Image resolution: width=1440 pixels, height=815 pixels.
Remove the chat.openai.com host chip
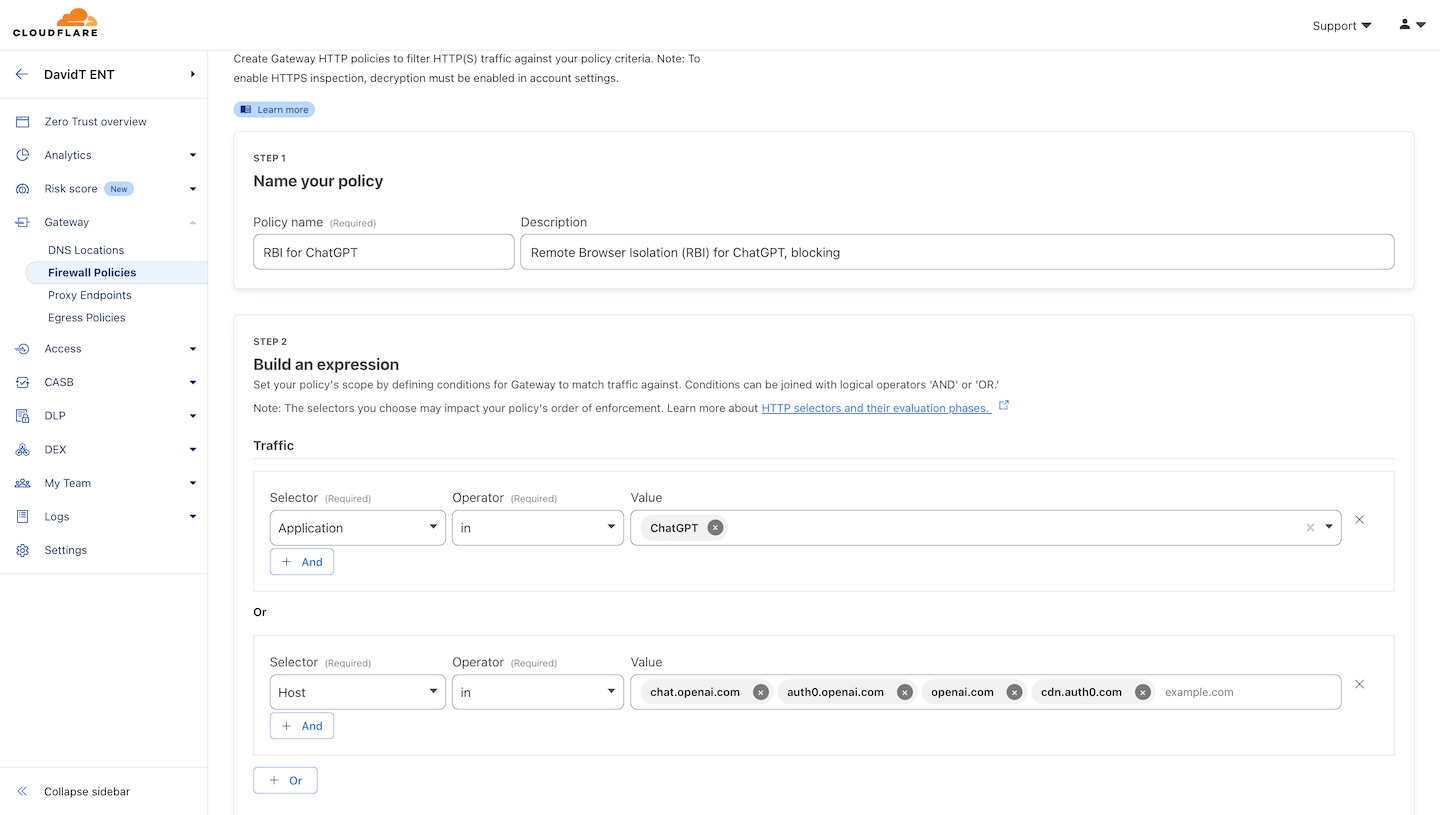(761, 692)
